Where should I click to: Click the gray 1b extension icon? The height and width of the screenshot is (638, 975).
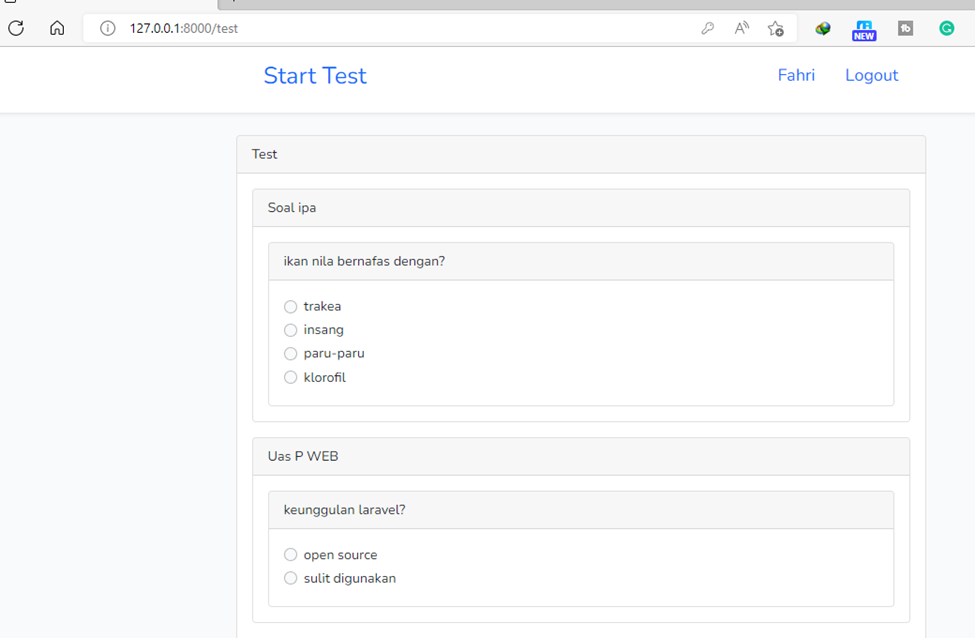point(905,28)
